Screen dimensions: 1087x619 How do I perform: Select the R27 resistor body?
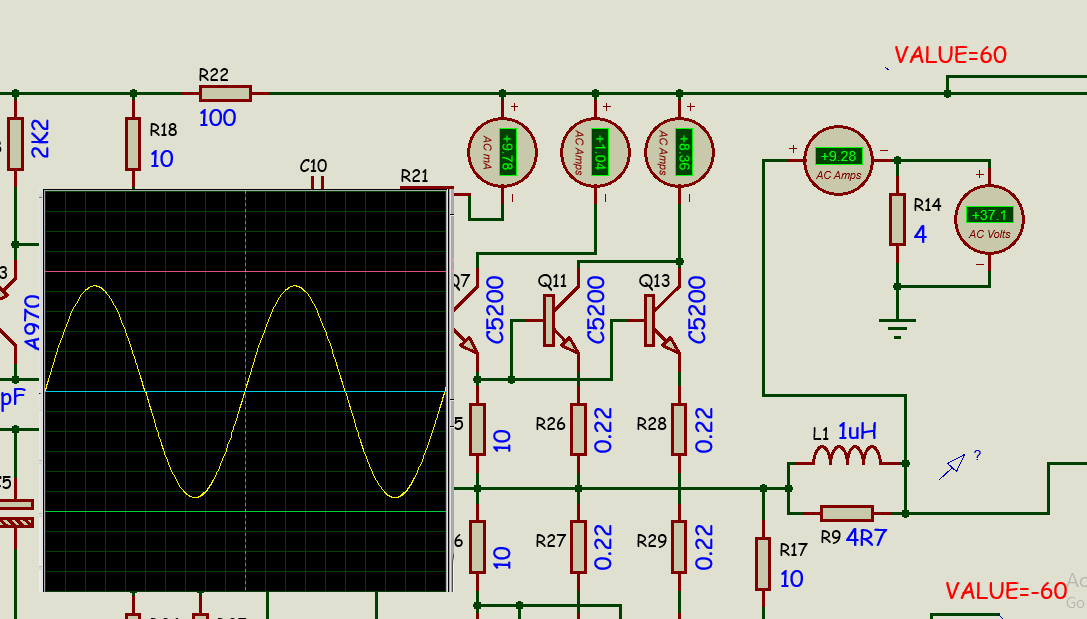[x=578, y=547]
